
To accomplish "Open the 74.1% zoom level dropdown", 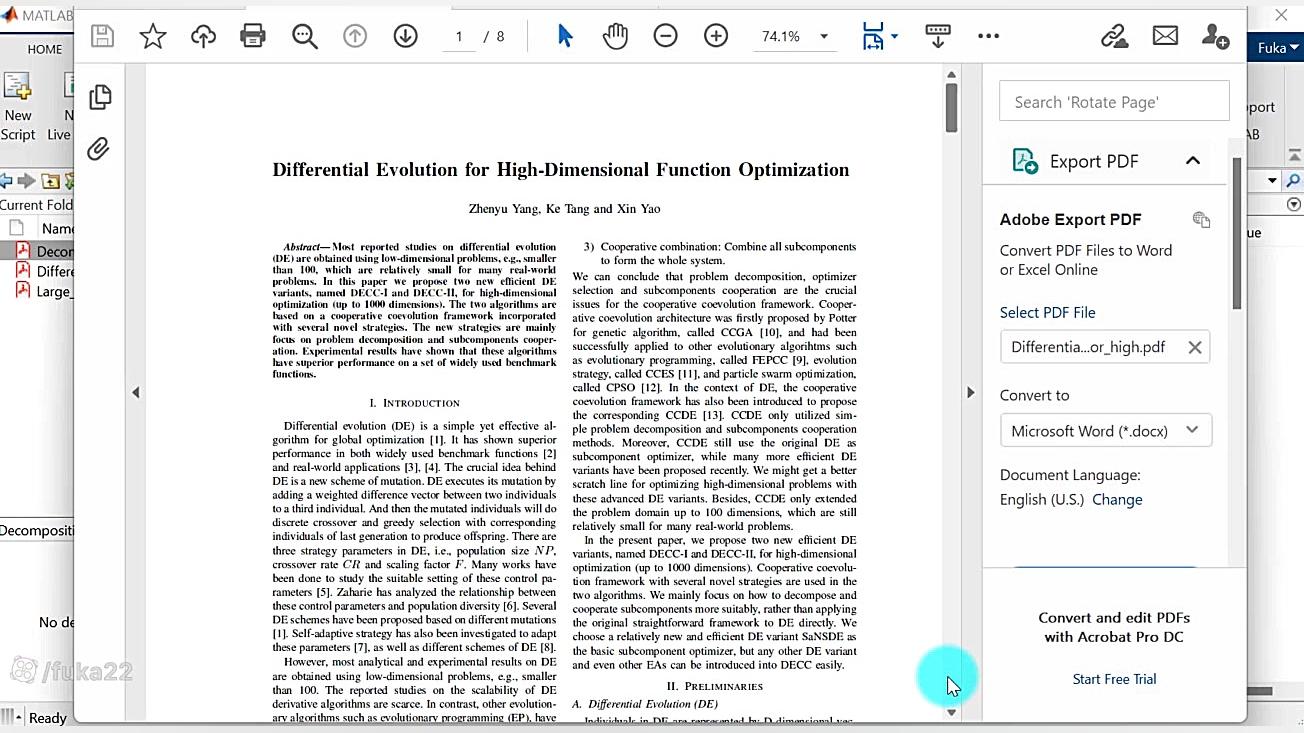I will pos(795,37).
